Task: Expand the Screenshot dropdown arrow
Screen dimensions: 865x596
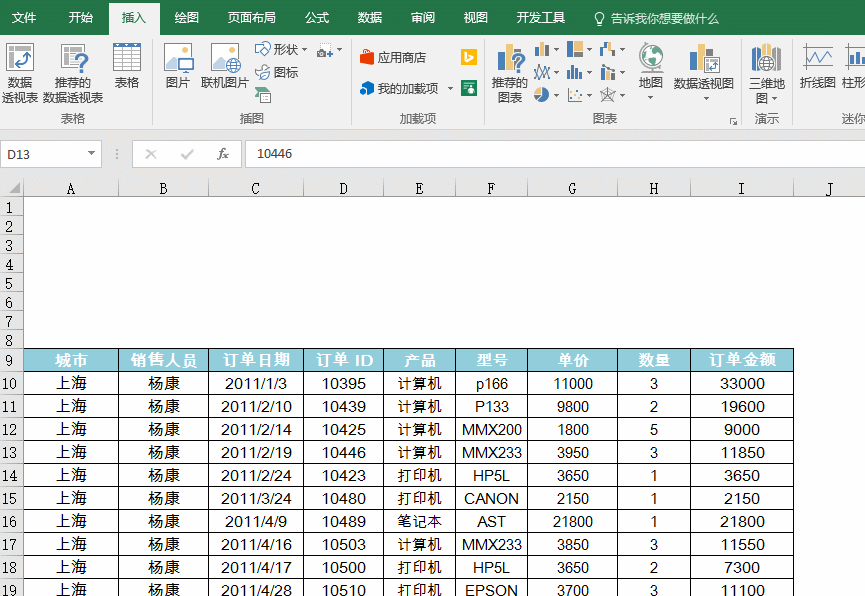Action: [339, 50]
